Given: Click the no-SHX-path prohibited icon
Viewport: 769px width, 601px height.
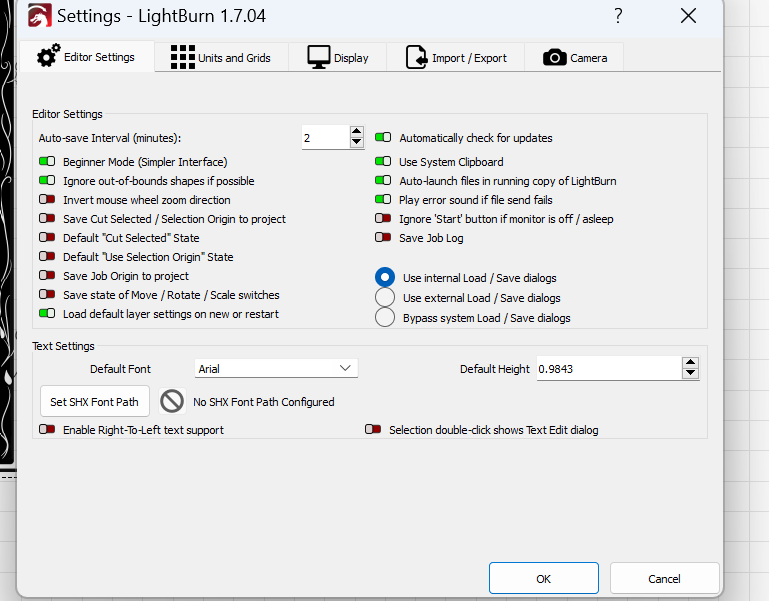Looking at the screenshot, I should pyautogui.click(x=172, y=401).
